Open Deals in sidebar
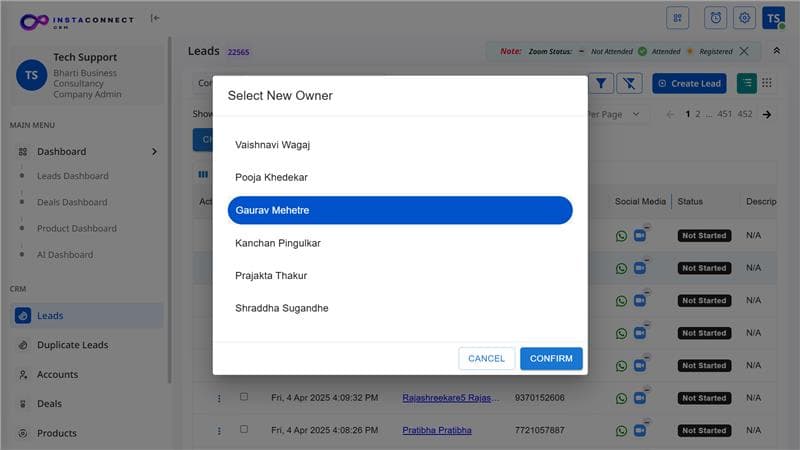The image size is (800, 450). coord(49,404)
